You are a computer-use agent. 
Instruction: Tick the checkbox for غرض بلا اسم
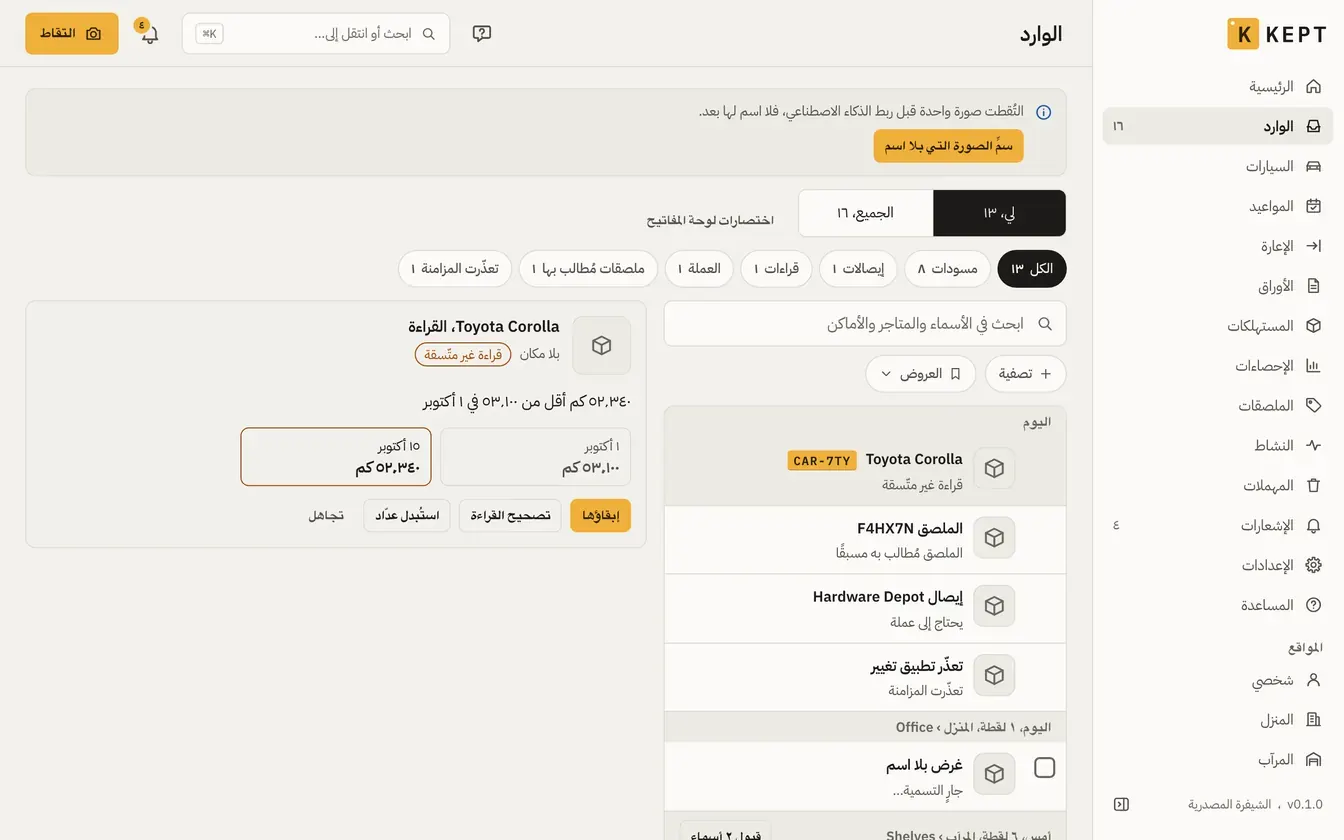pos(1044,768)
